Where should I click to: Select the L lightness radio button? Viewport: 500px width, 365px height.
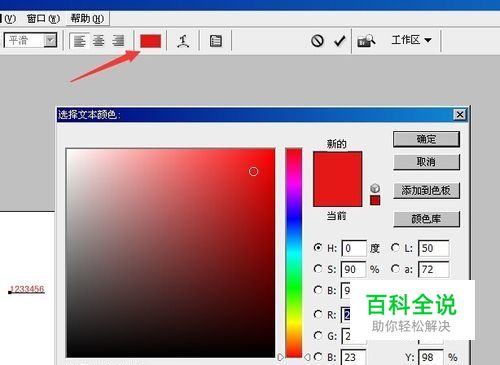pyautogui.click(x=395, y=248)
